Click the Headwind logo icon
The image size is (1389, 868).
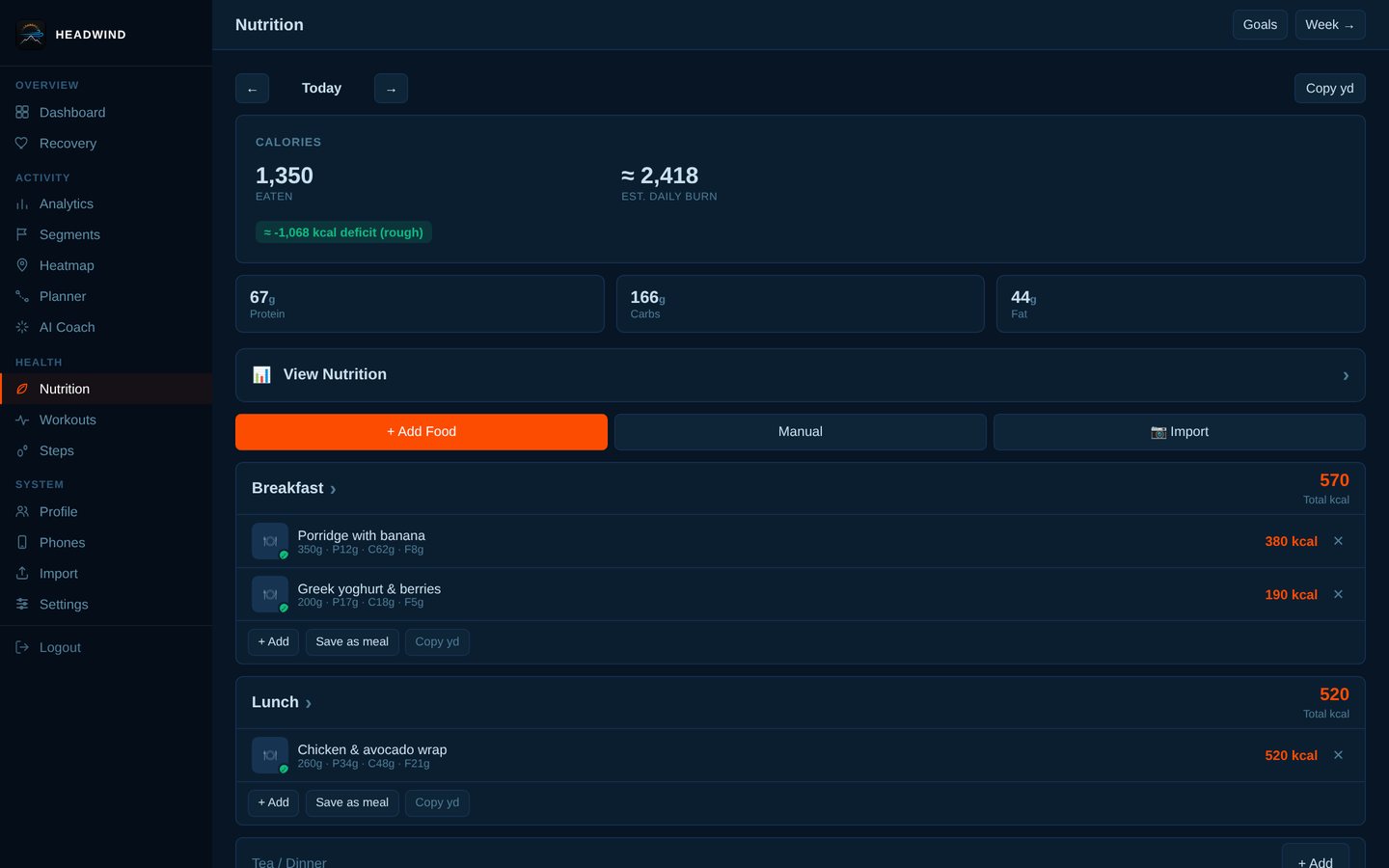(x=31, y=34)
